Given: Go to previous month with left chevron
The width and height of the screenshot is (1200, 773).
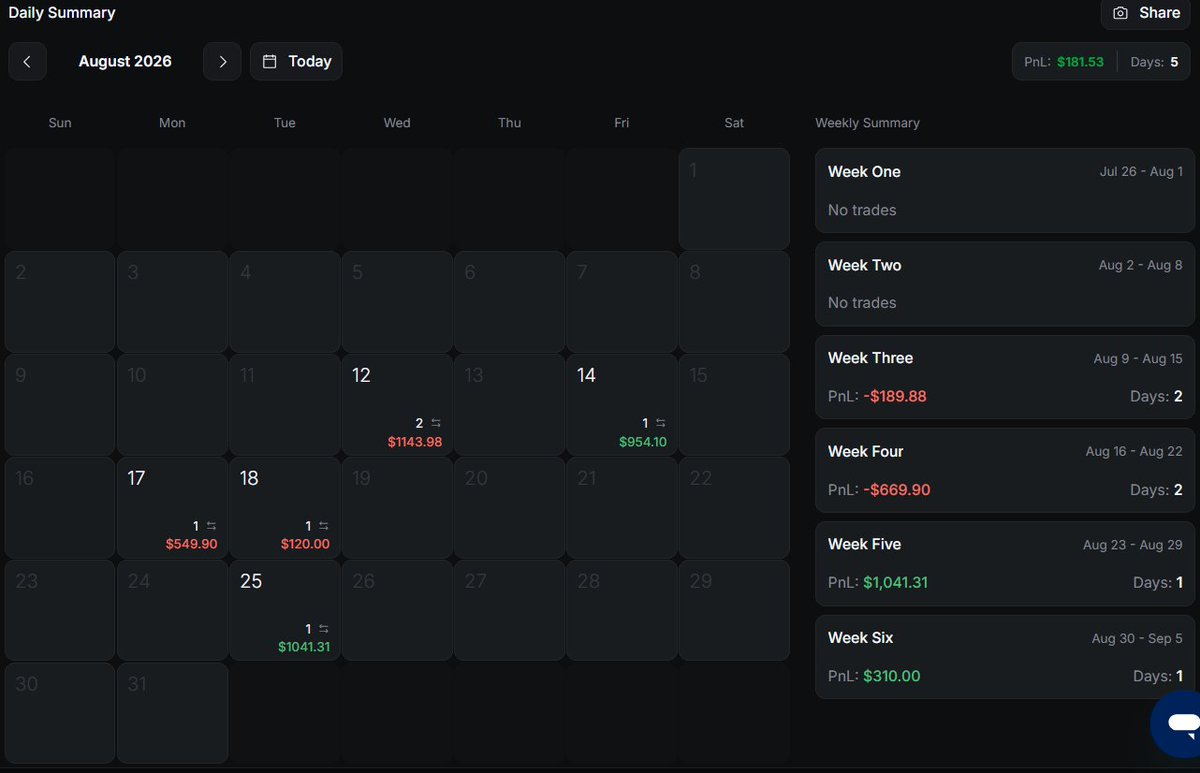Looking at the screenshot, I should click(27, 61).
